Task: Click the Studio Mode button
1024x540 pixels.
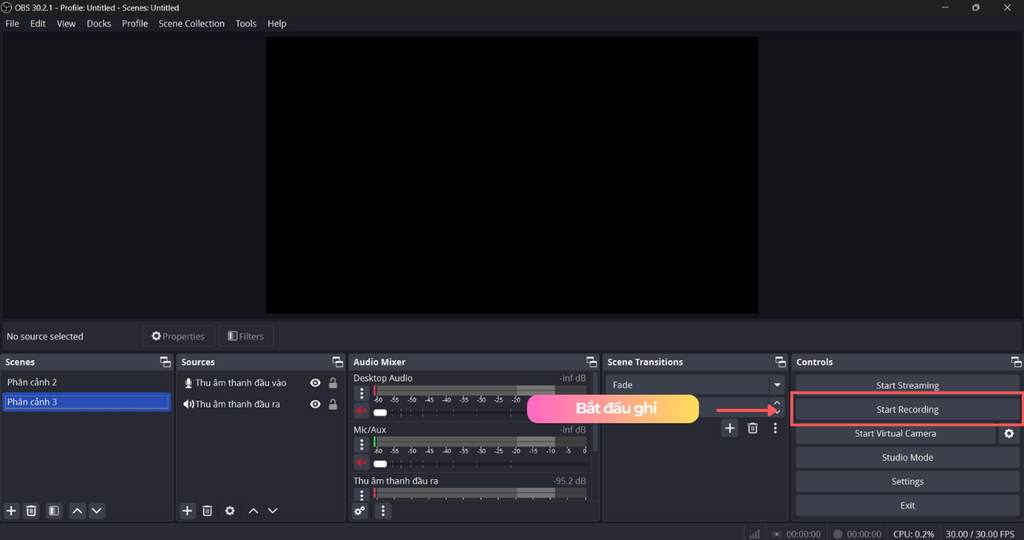Action: point(907,458)
